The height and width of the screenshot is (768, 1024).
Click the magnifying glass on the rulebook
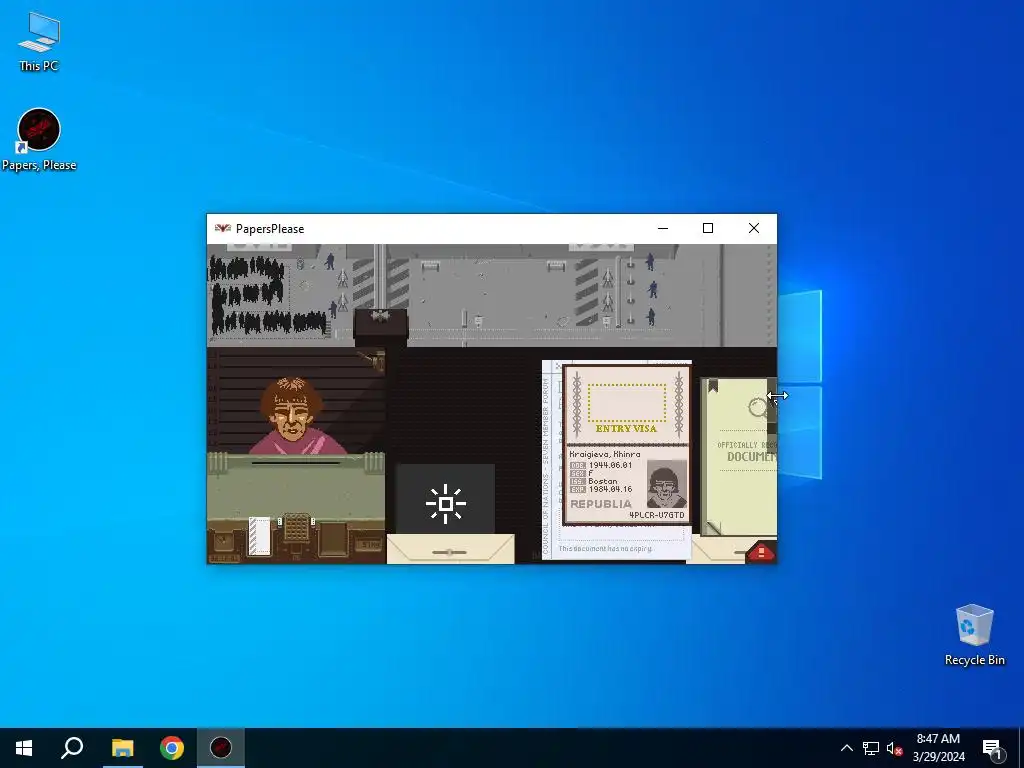coord(758,409)
